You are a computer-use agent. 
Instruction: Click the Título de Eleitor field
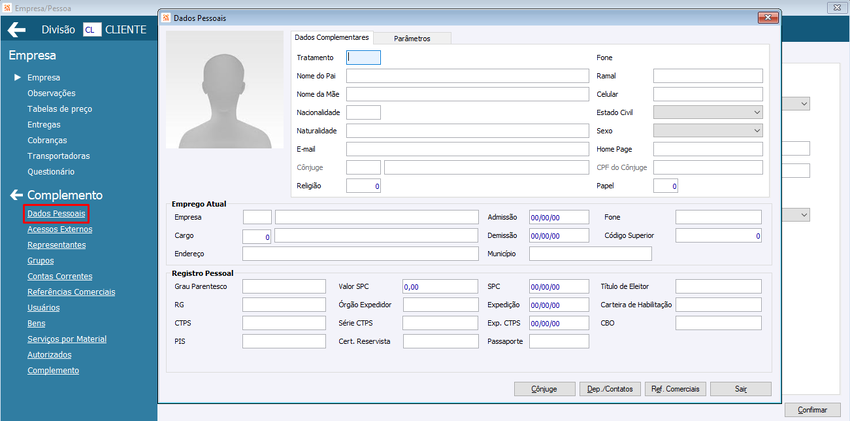[718, 287]
